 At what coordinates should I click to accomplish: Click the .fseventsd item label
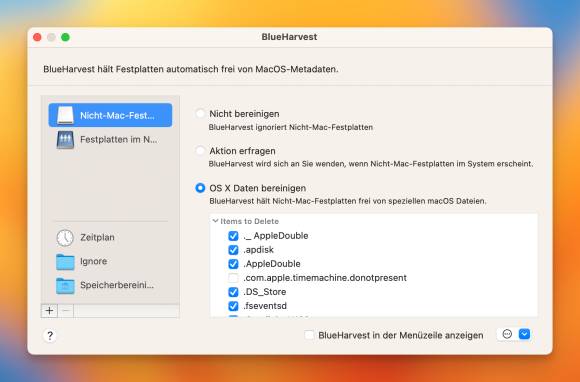[x=265, y=306]
